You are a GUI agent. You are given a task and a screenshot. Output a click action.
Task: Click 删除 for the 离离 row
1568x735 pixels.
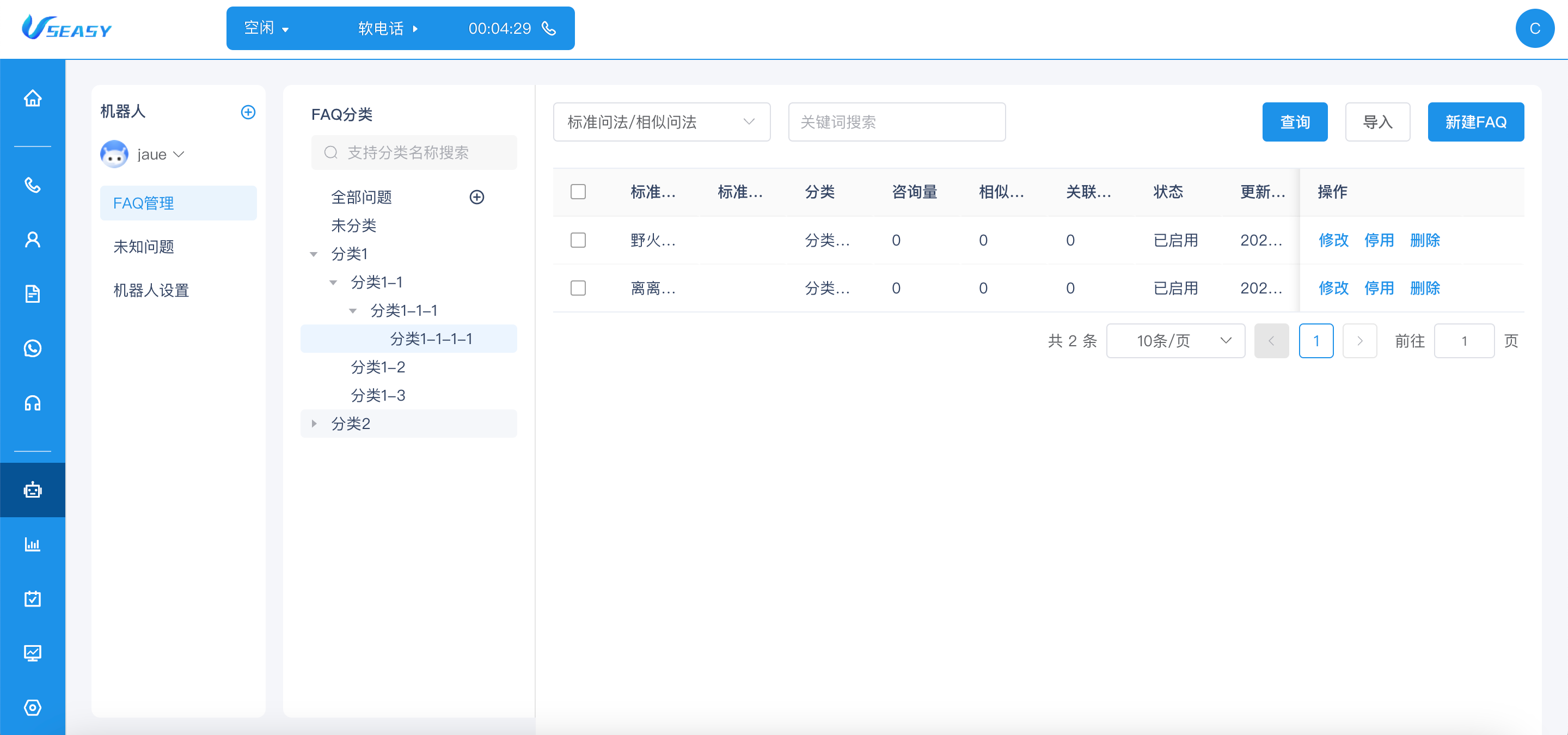click(1425, 288)
